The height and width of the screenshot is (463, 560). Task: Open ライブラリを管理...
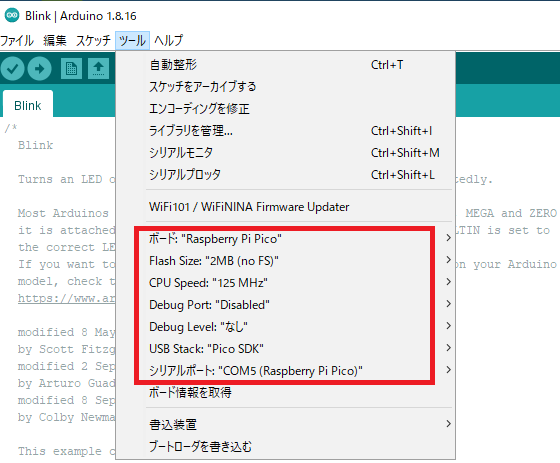tap(285, 131)
